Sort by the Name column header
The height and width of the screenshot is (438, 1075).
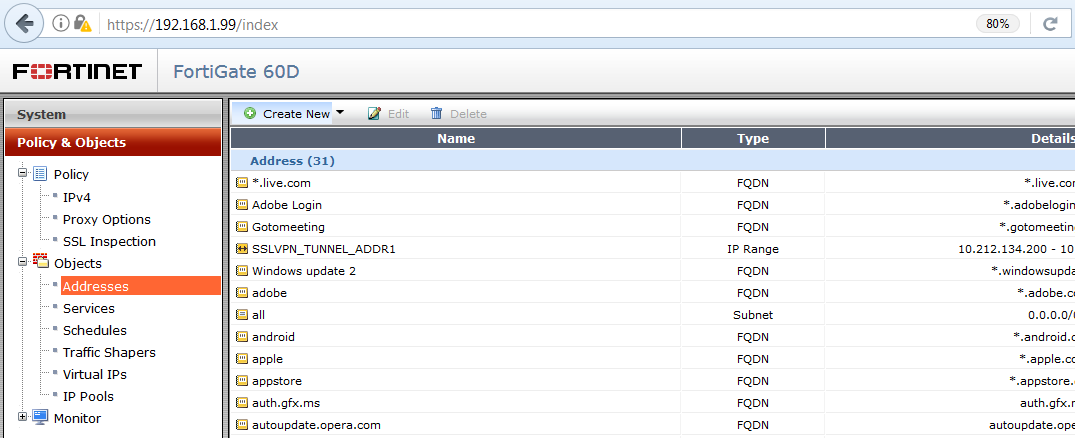pyautogui.click(x=456, y=138)
